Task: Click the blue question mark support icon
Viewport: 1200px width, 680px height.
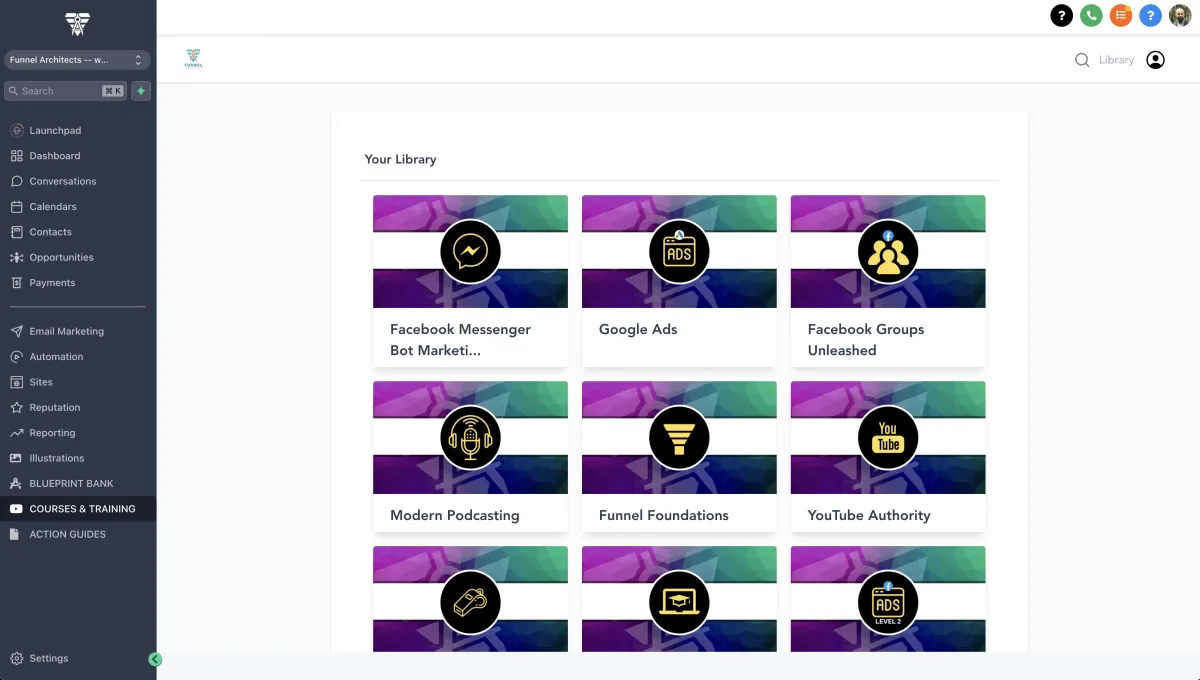Action: tap(1151, 15)
